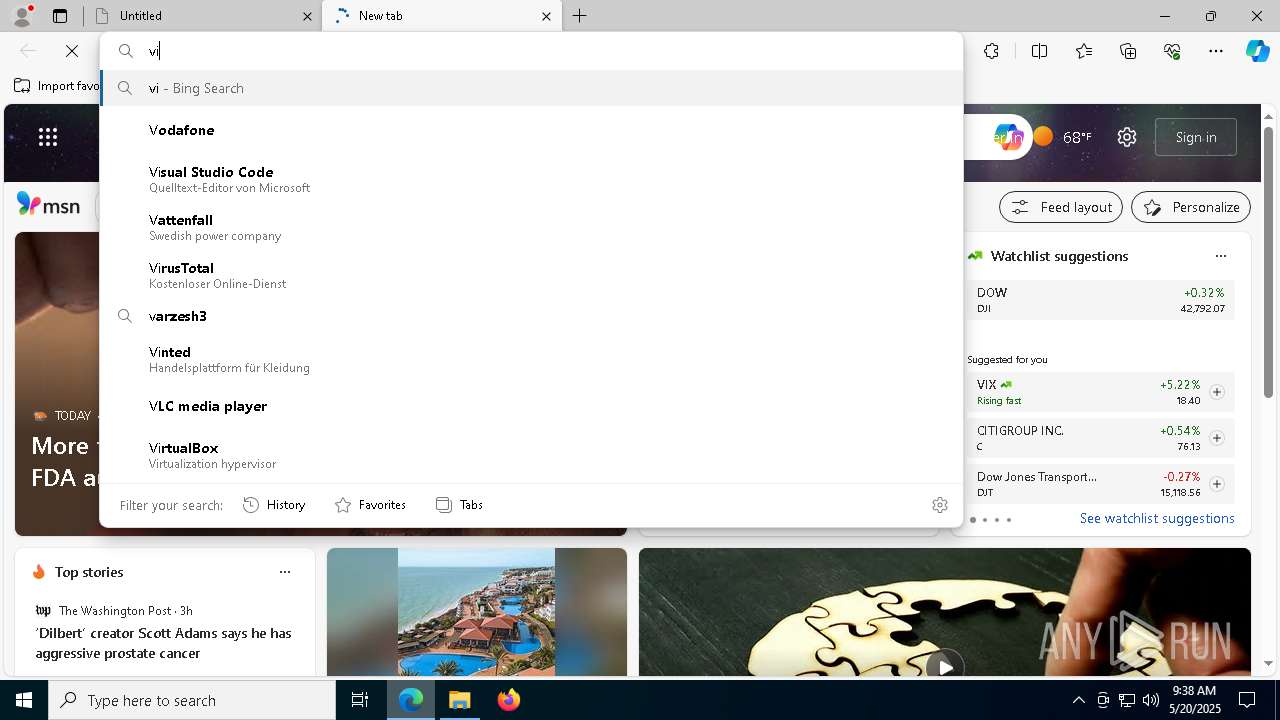
Task: Open the msn logo link
Action: pos(48,205)
